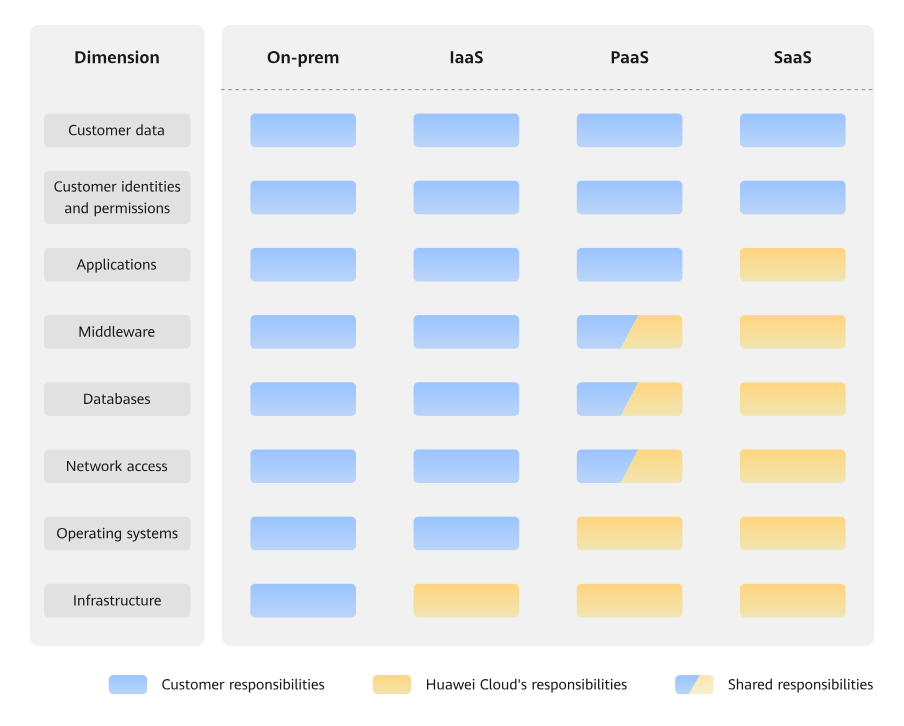Click the orange Huawei Cloud's responsibilities legend swatch
Image resolution: width=904 pixels, height=726 pixels.
pyautogui.click(x=391, y=684)
